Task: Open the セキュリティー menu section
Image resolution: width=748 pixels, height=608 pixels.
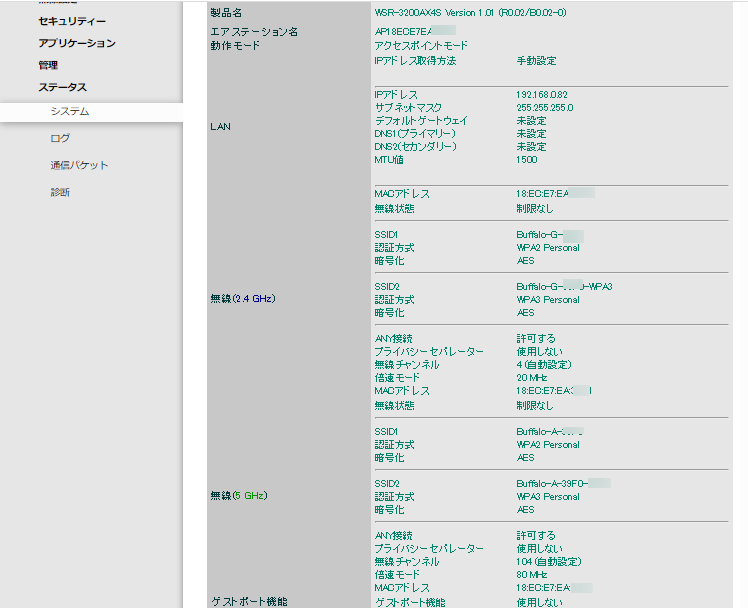Action: (72, 21)
